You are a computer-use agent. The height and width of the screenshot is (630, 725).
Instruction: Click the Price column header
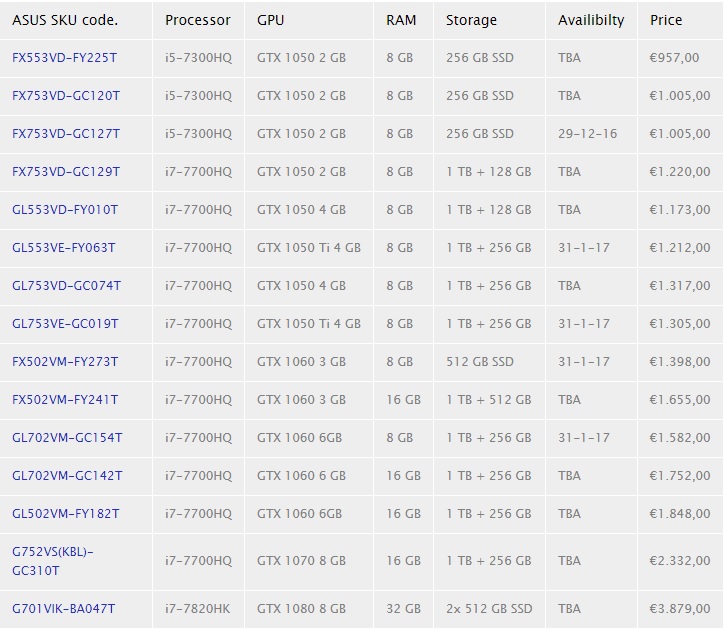coord(666,20)
